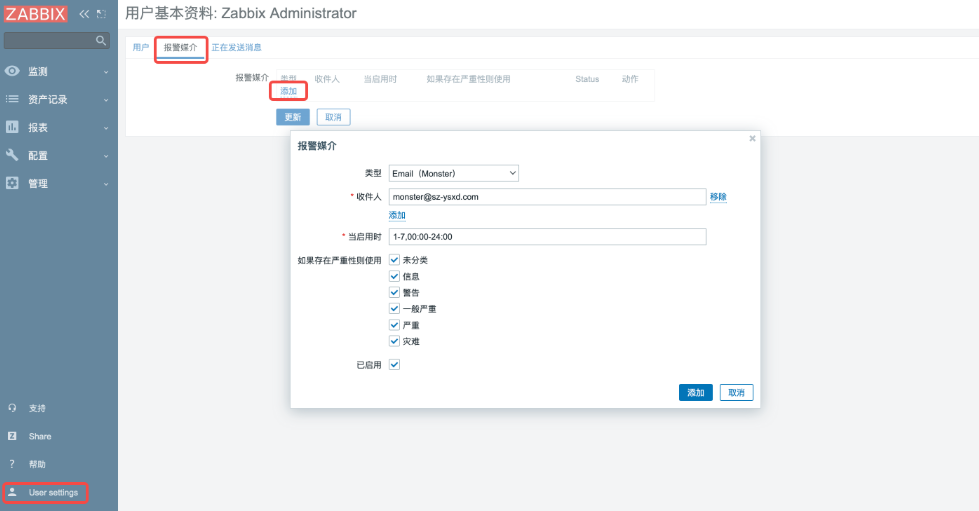Click the user icon for User settings
The width and height of the screenshot is (979, 511).
pos(12,492)
